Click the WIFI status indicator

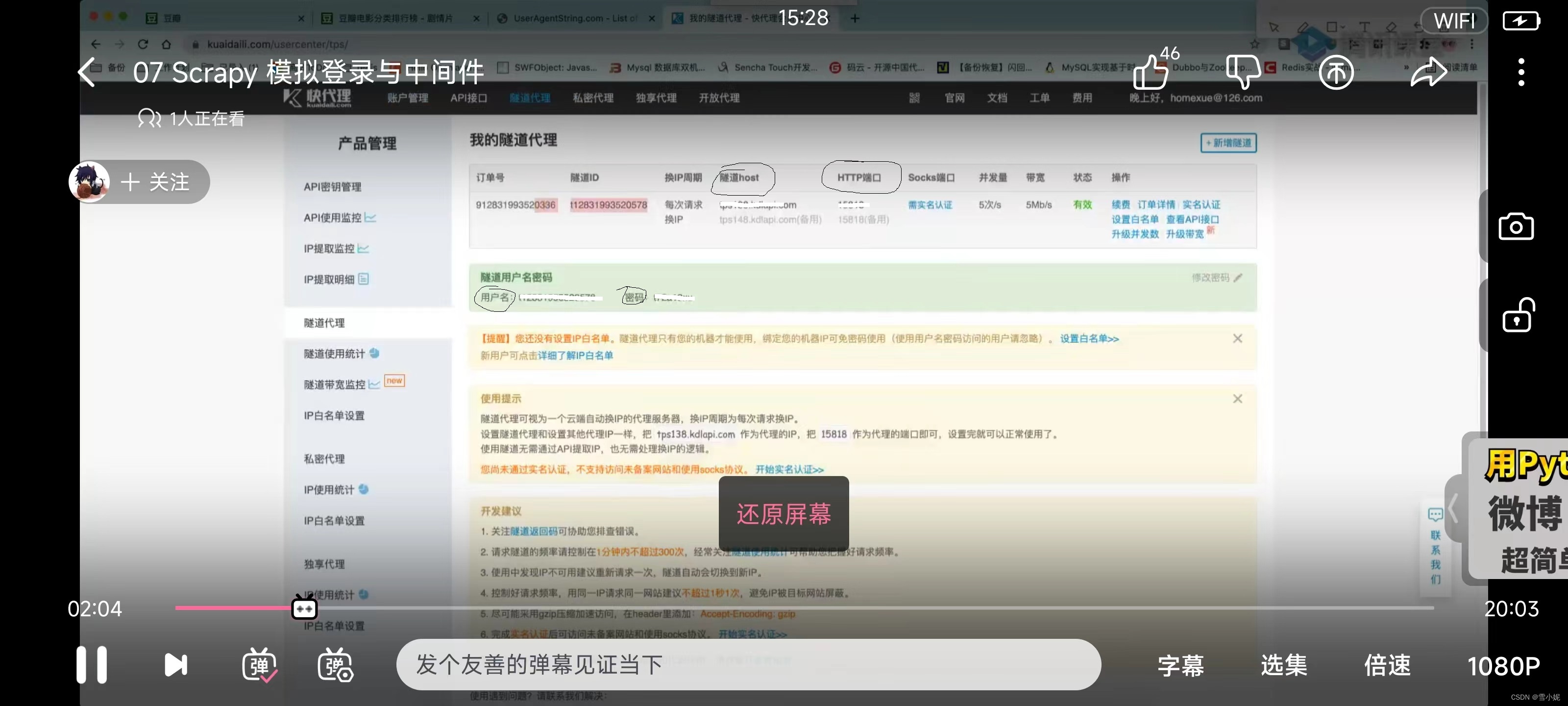coord(1454,20)
